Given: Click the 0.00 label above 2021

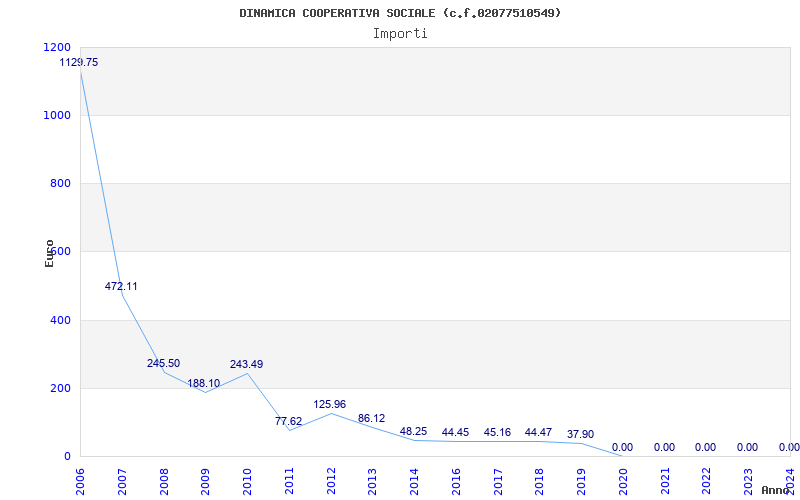Looking at the screenshot, I should (664, 447).
